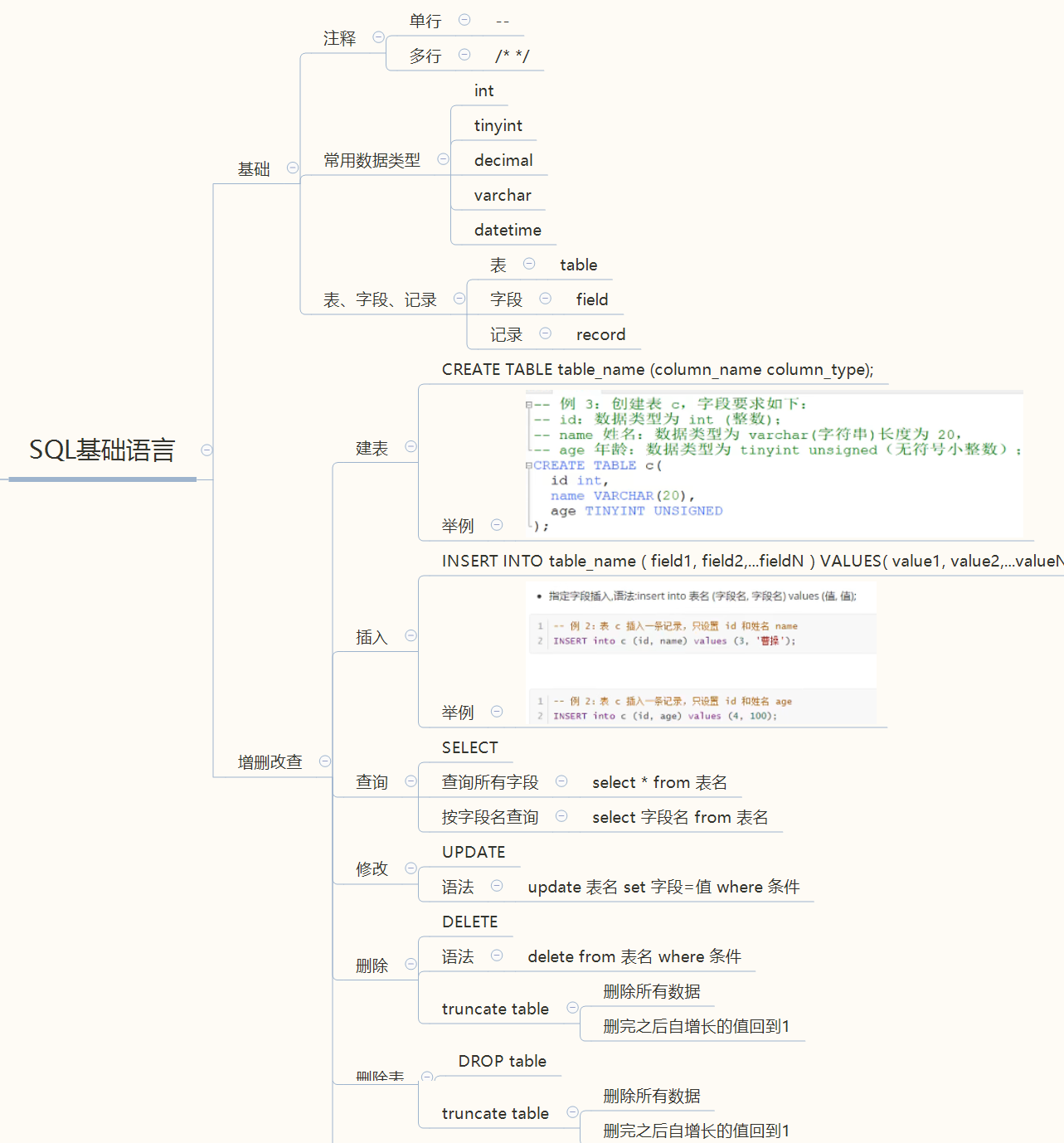The height and width of the screenshot is (1143, 1064).
Task: Select the 建表 topic
Action: (x=372, y=449)
